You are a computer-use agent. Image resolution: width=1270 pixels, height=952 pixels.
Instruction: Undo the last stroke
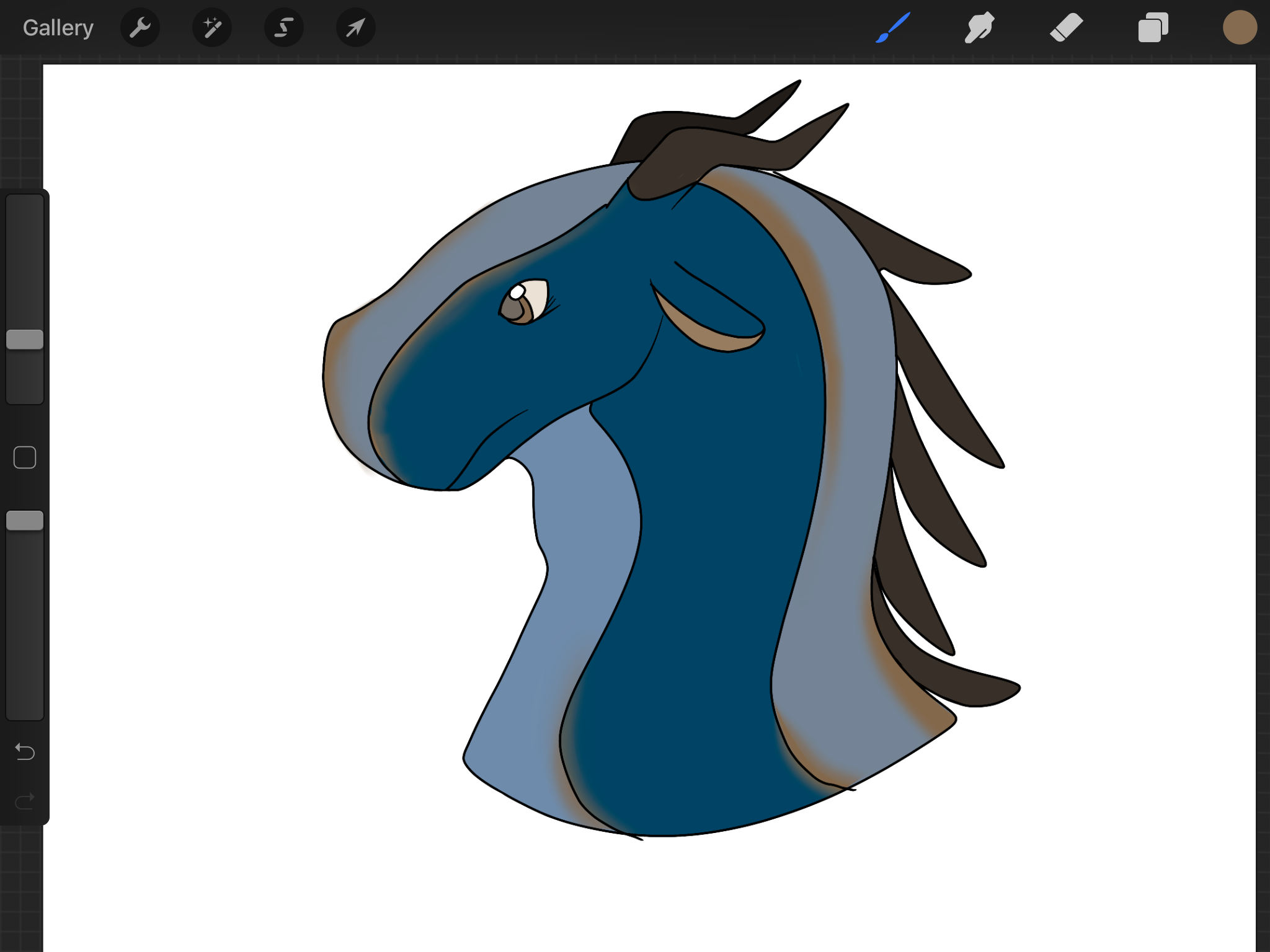click(x=25, y=752)
